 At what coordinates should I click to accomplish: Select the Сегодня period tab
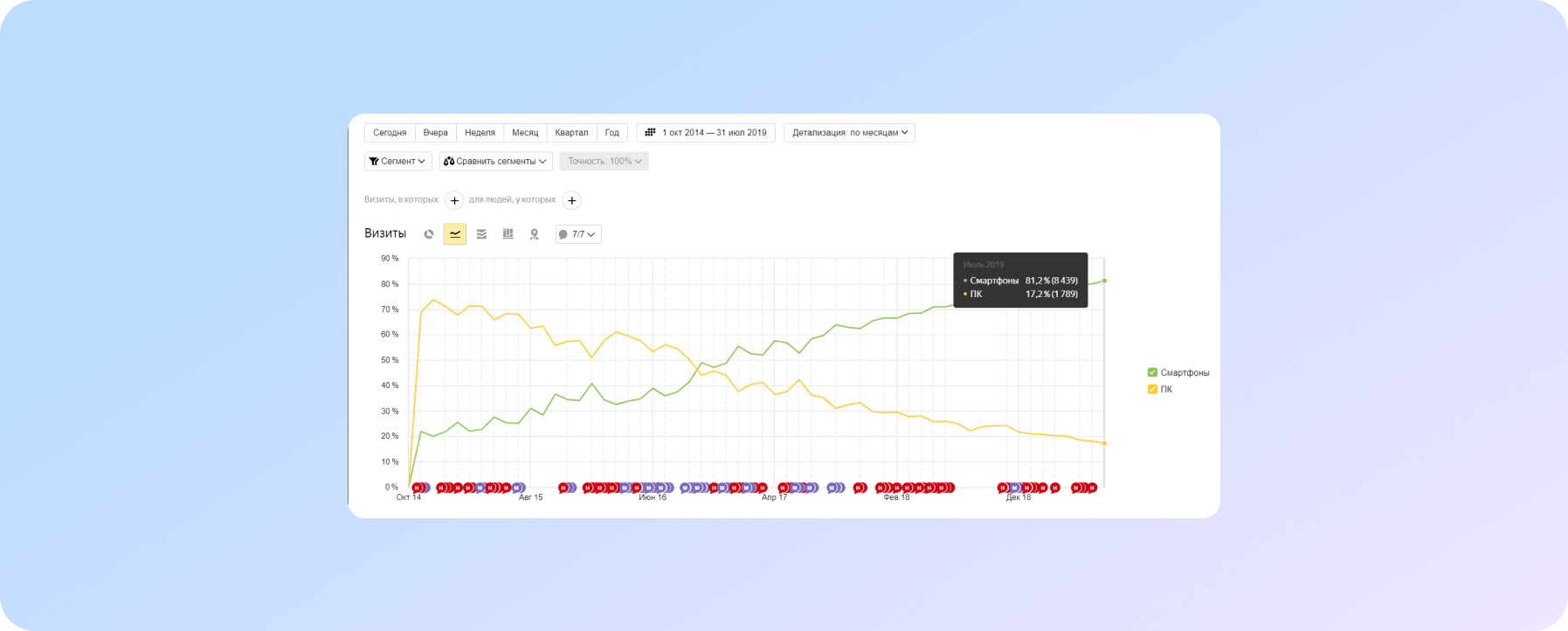[390, 133]
